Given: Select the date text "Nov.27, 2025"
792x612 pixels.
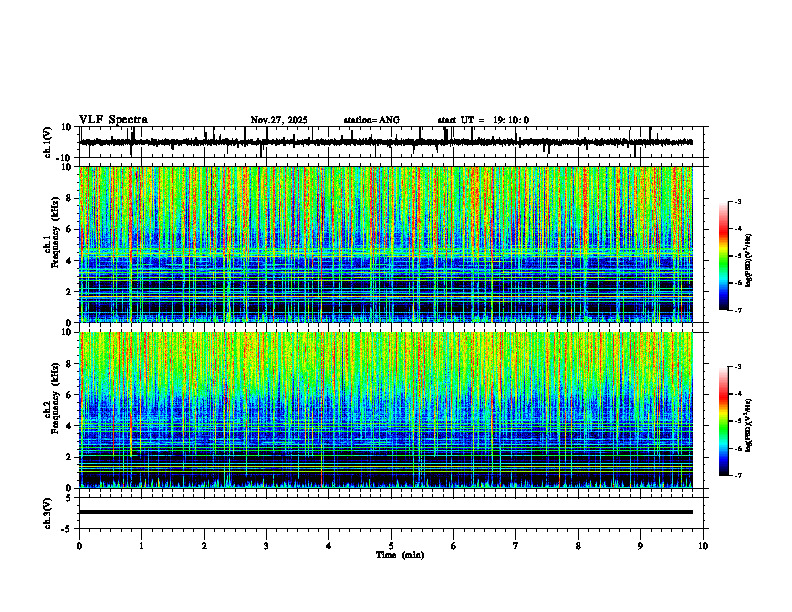Looking at the screenshot, I should 279,120.
